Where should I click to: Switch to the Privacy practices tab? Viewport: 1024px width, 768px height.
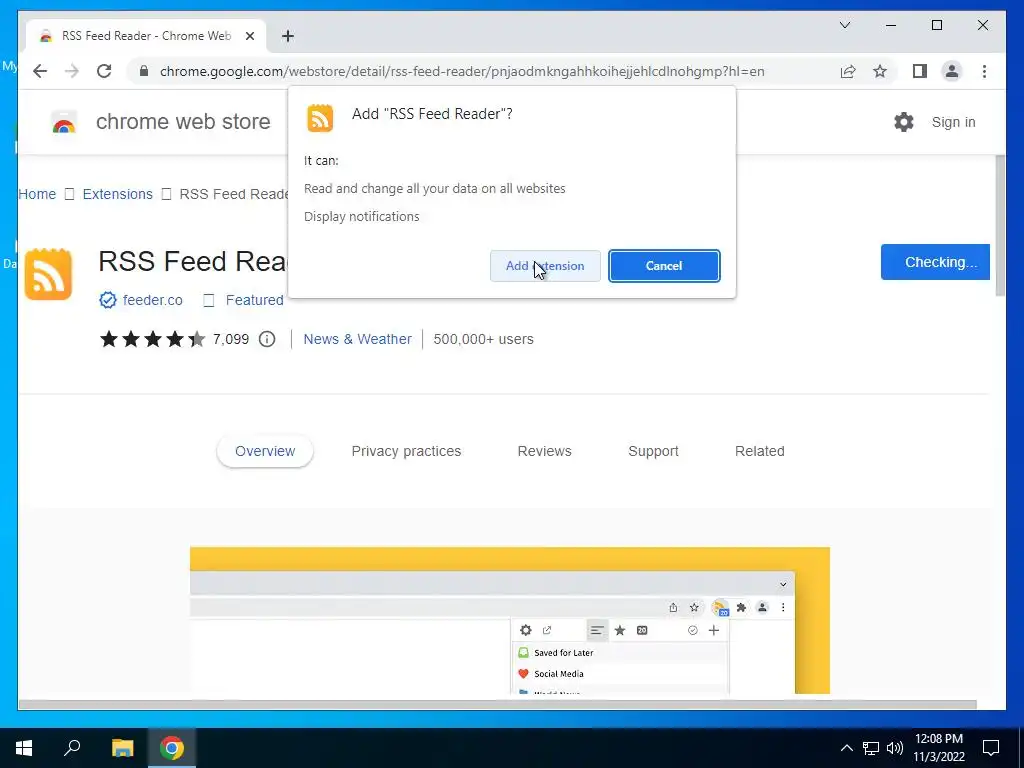(x=406, y=451)
